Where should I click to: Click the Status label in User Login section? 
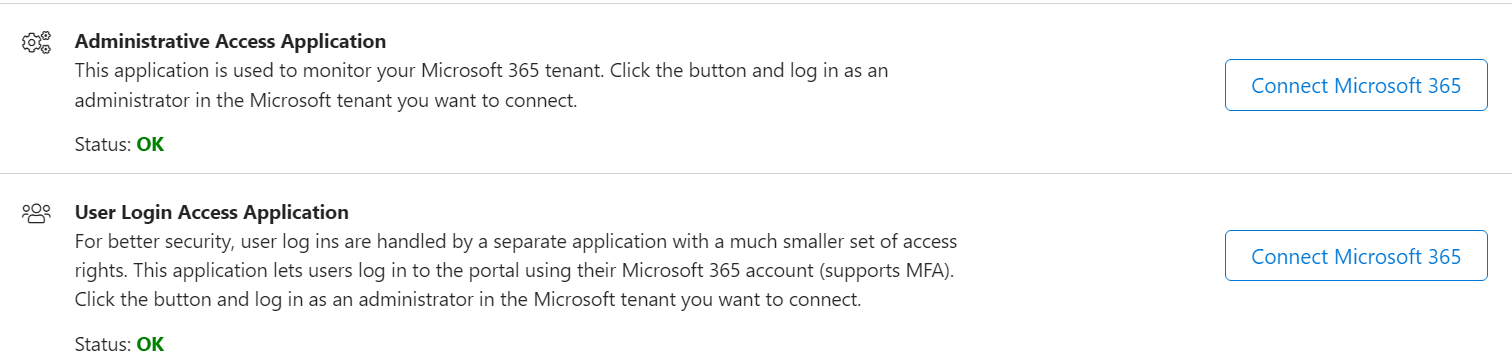pyautogui.click(x=103, y=344)
